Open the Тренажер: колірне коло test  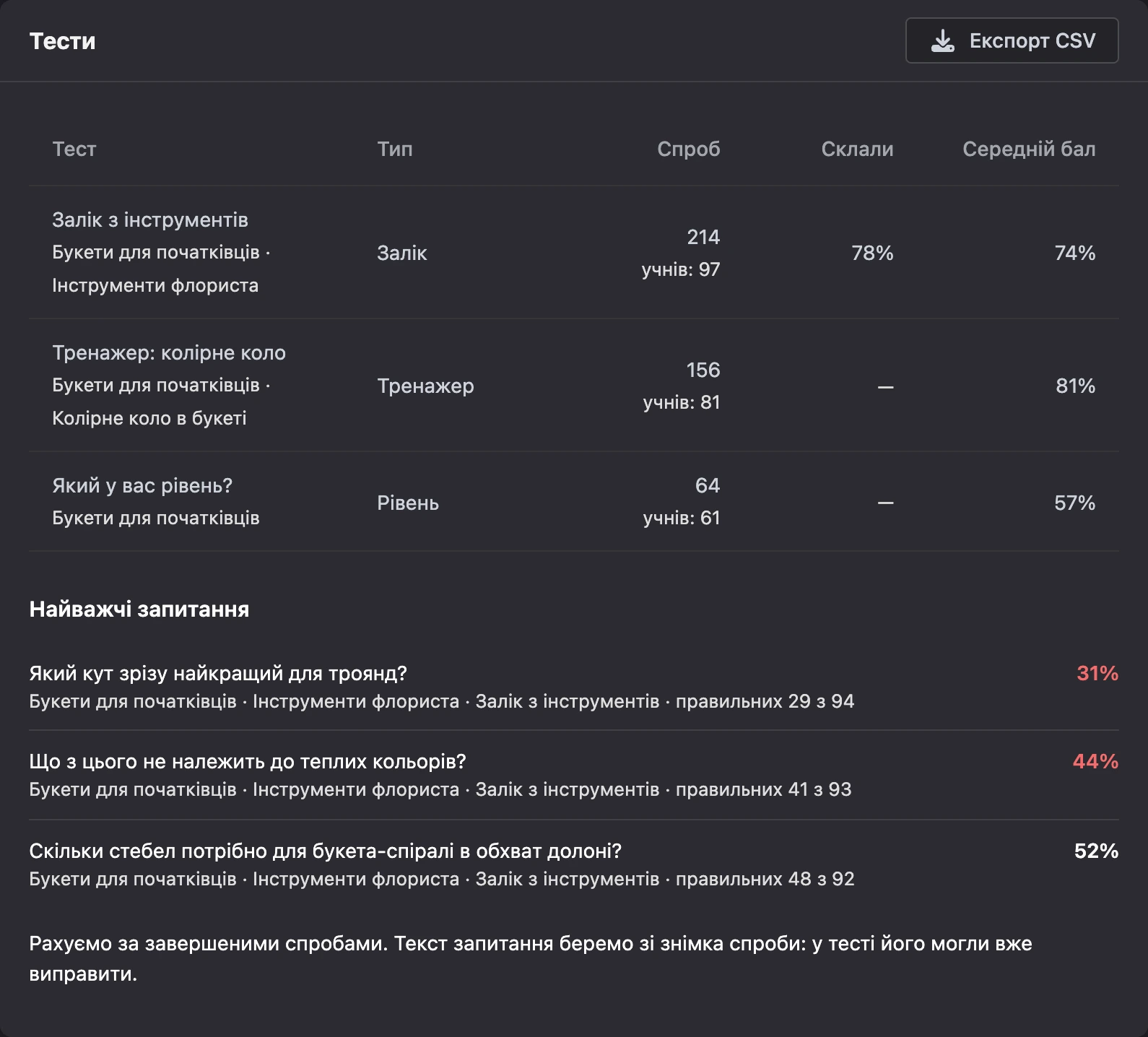point(169,352)
